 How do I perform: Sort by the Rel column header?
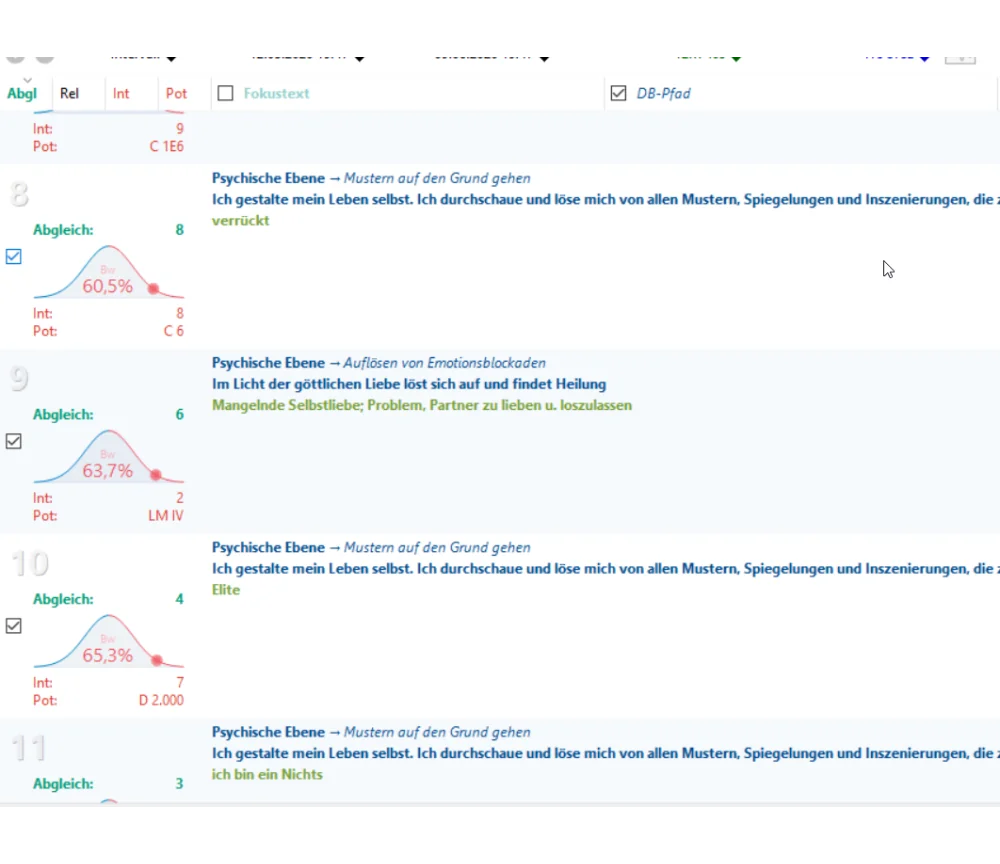pos(69,94)
